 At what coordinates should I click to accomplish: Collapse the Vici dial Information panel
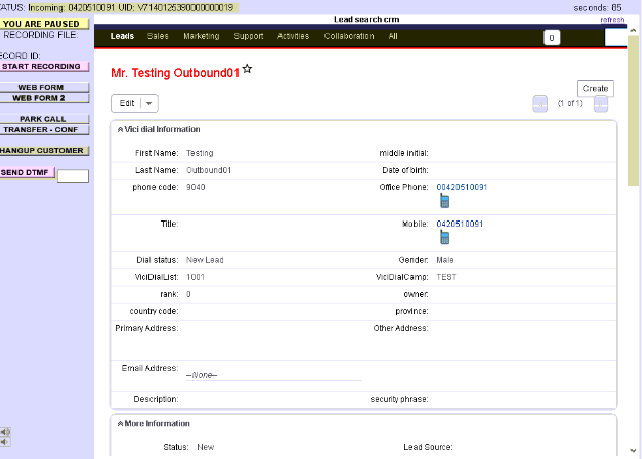[120, 129]
